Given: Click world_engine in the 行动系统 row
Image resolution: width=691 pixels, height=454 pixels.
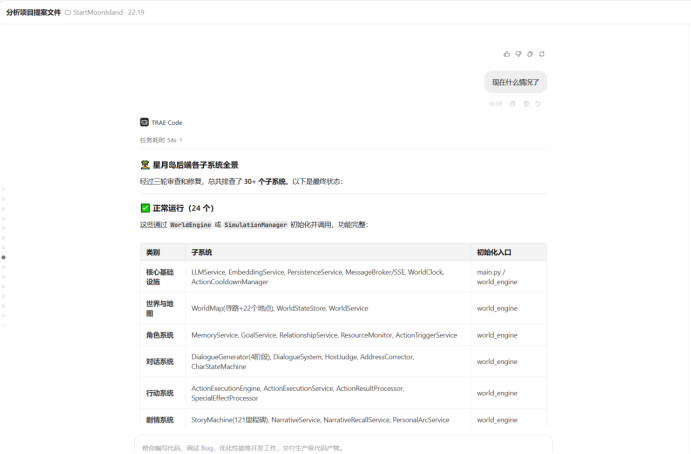Looking at the screenshot, I should point(497,393).
